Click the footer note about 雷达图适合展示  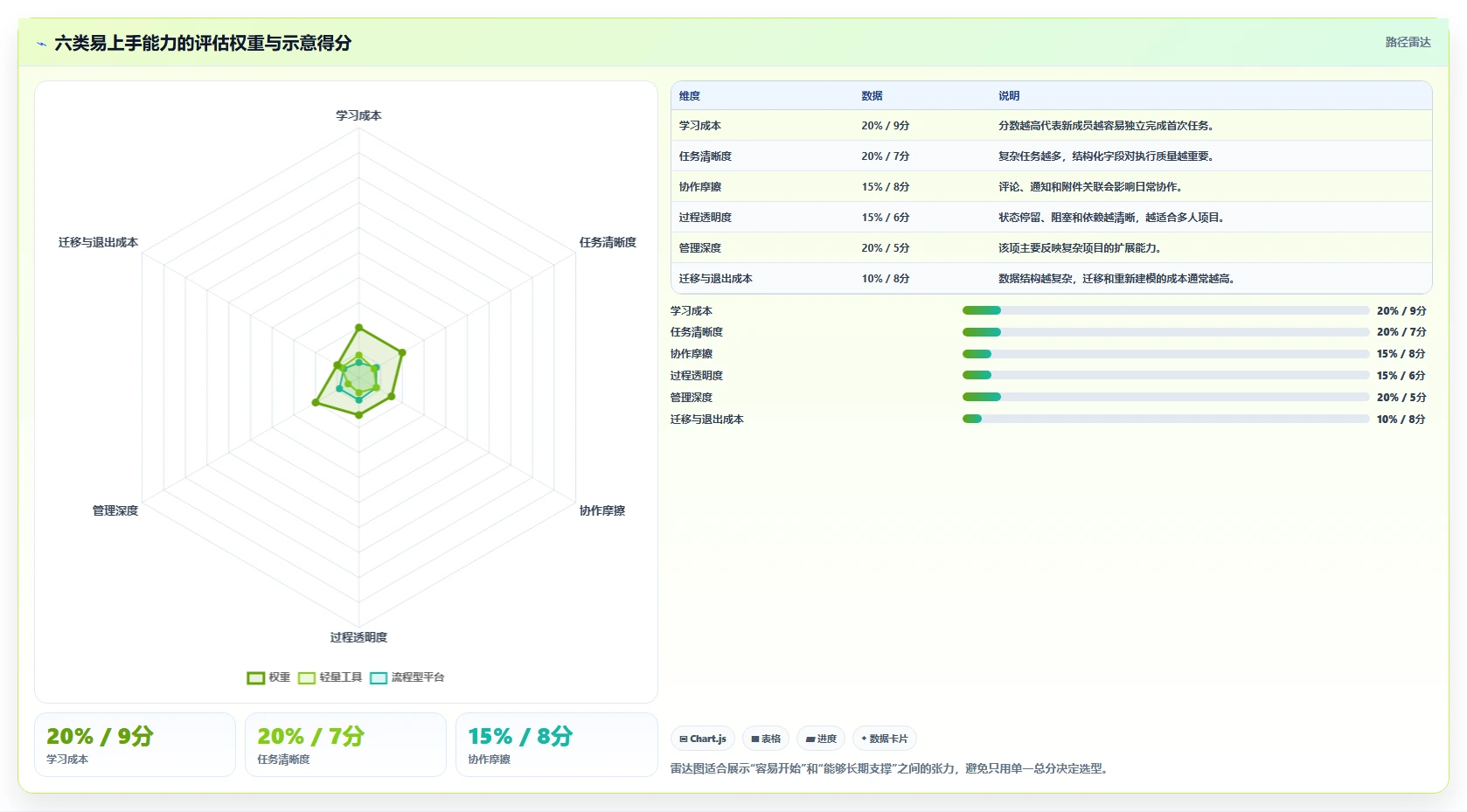(x=891, y=769)
